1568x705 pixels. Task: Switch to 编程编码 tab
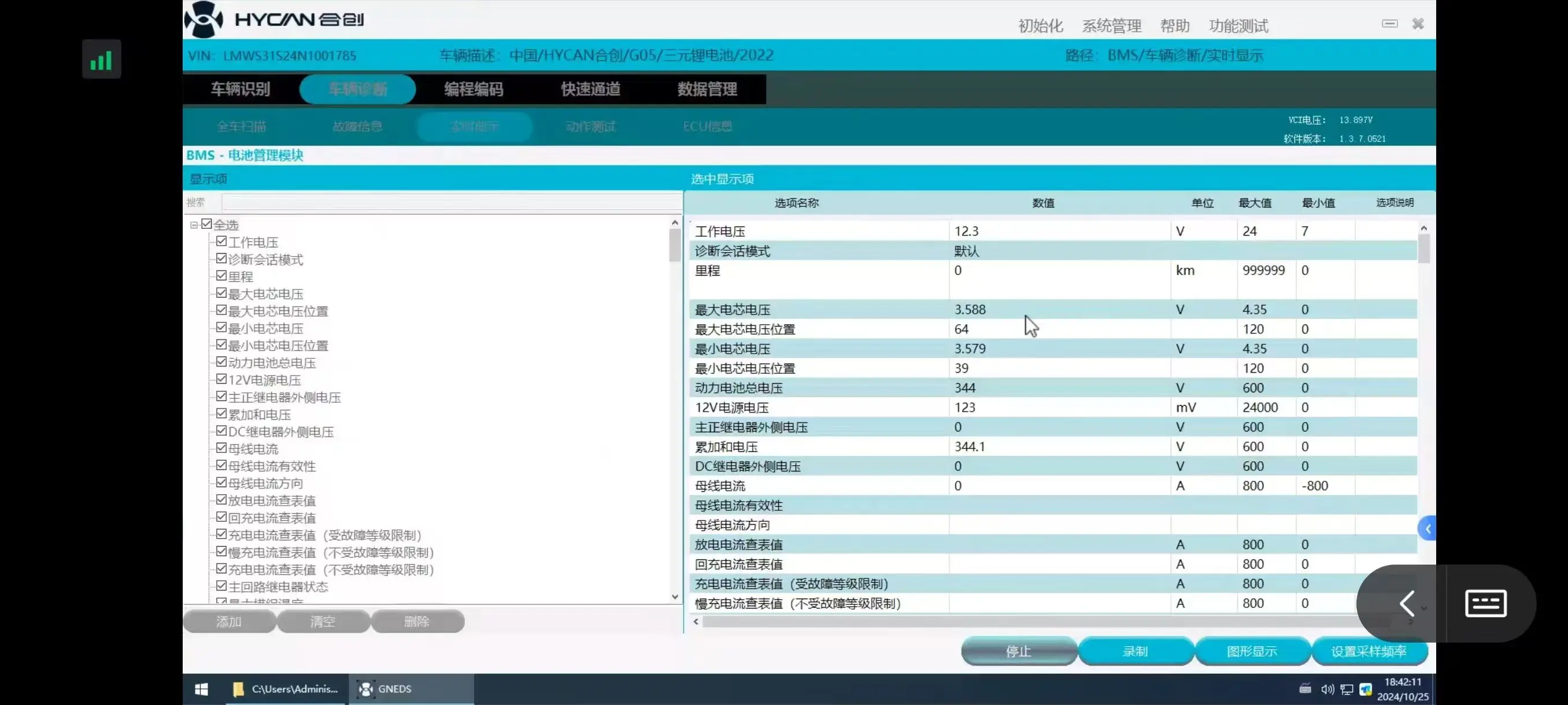(474, 90)
